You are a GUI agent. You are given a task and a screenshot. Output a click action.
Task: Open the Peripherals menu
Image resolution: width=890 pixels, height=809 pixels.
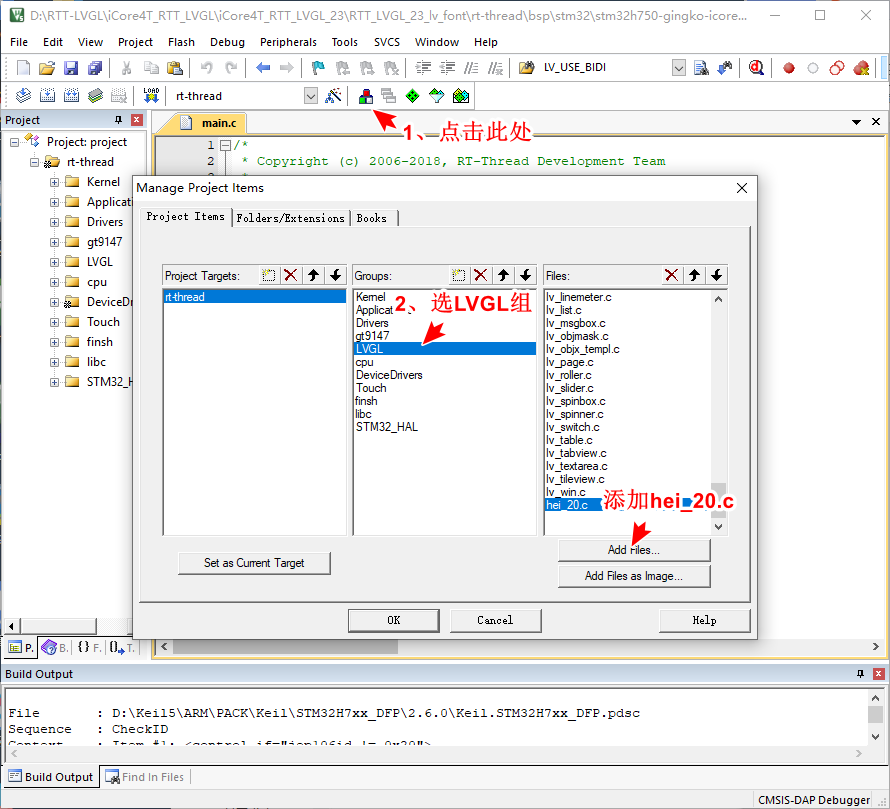tap(288, 42)
